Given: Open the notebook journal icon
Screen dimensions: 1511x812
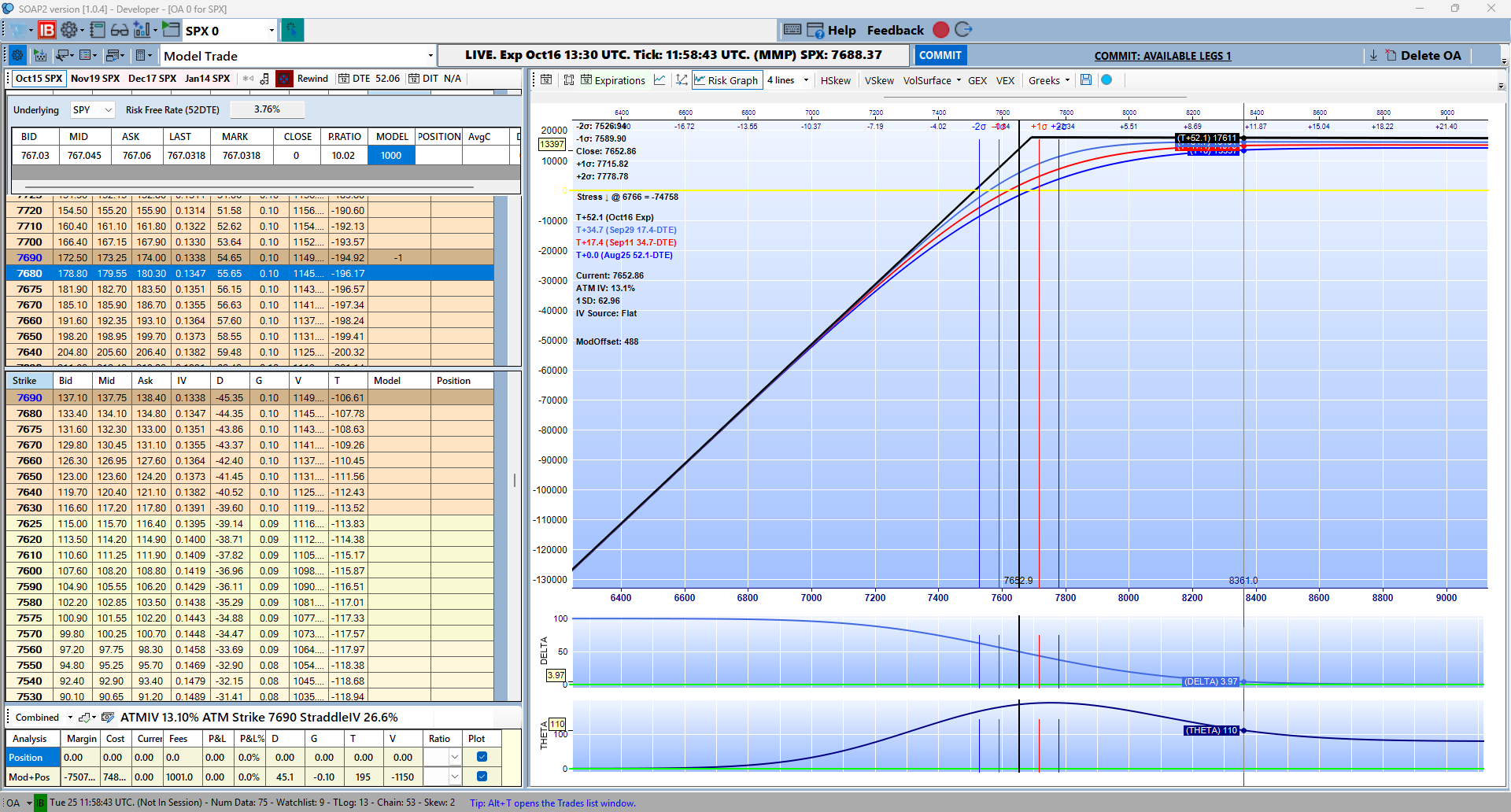Looking at the screenshot, I should (98, 30).
